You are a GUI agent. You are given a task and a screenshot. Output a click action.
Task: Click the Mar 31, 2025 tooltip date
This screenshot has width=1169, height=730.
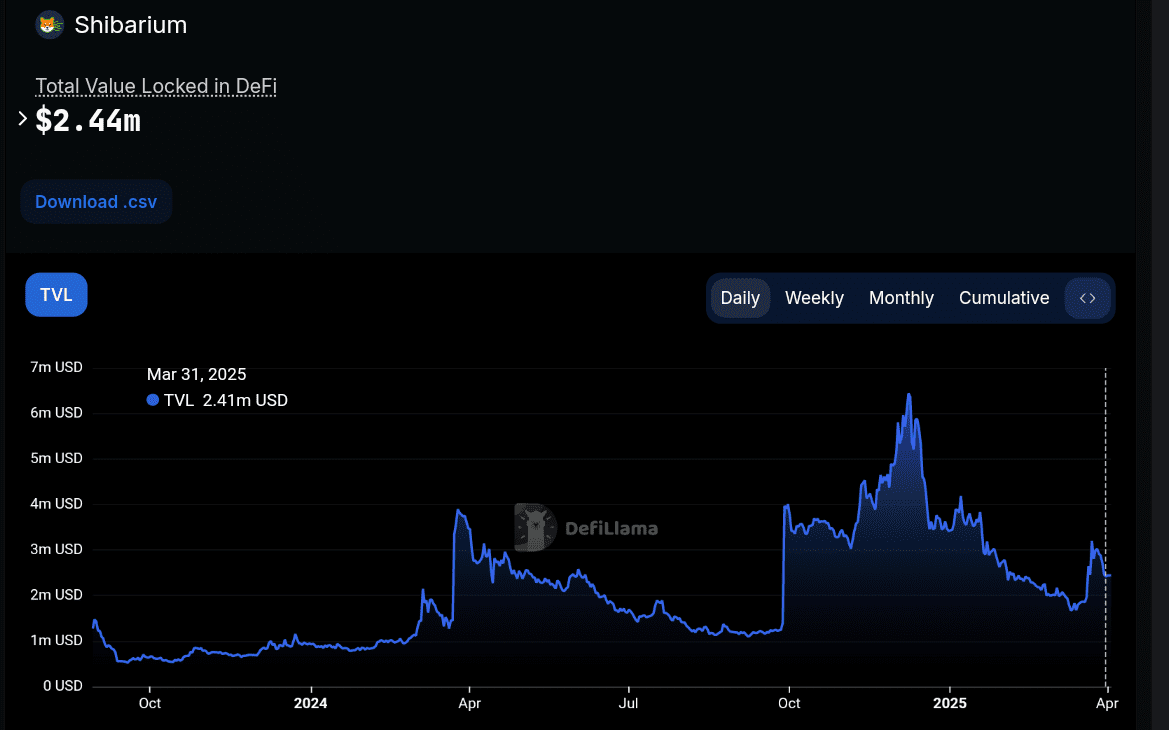point(196,374)
